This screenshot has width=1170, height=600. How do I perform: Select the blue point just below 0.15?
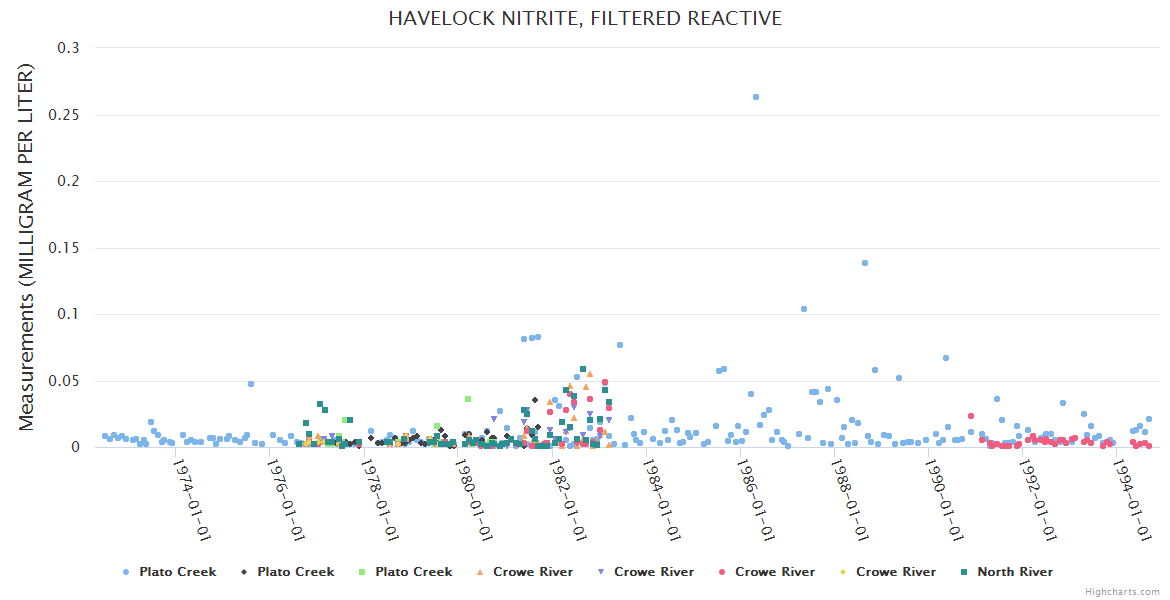[865, 263]
